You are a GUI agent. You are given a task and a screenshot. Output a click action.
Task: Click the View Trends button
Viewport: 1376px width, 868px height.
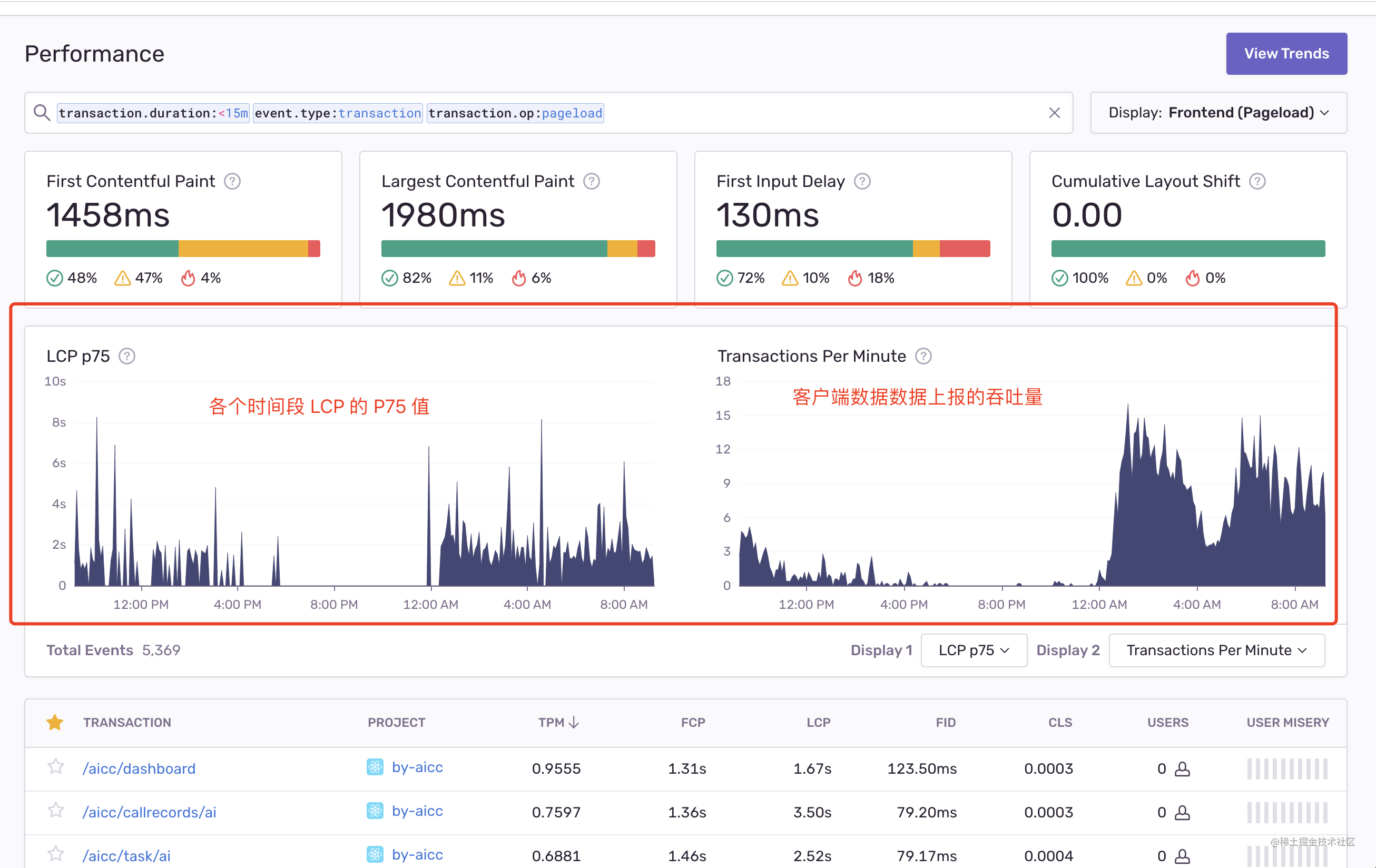point(1286,54)
